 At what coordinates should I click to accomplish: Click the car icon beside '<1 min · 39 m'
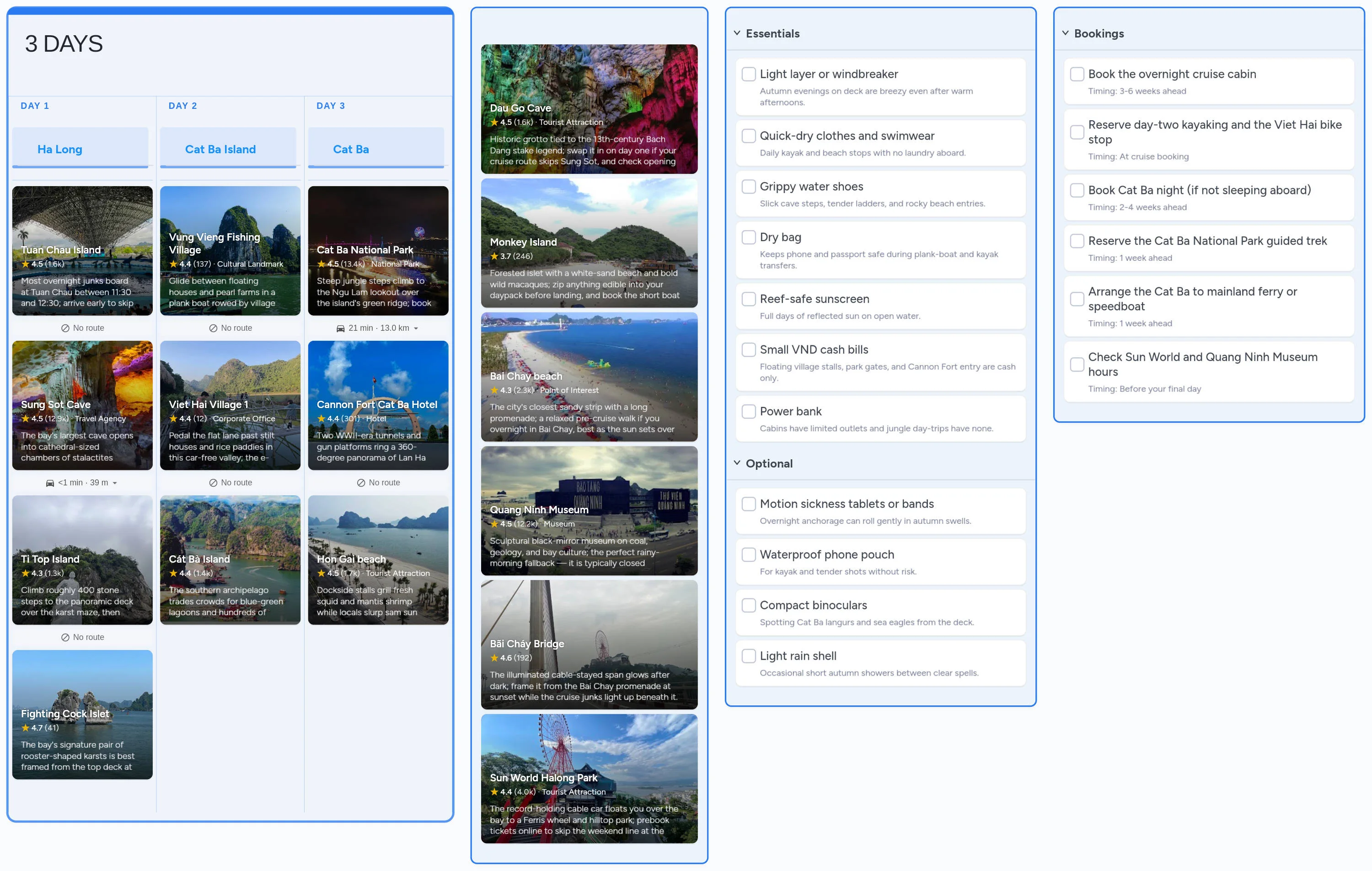[49, 483]
